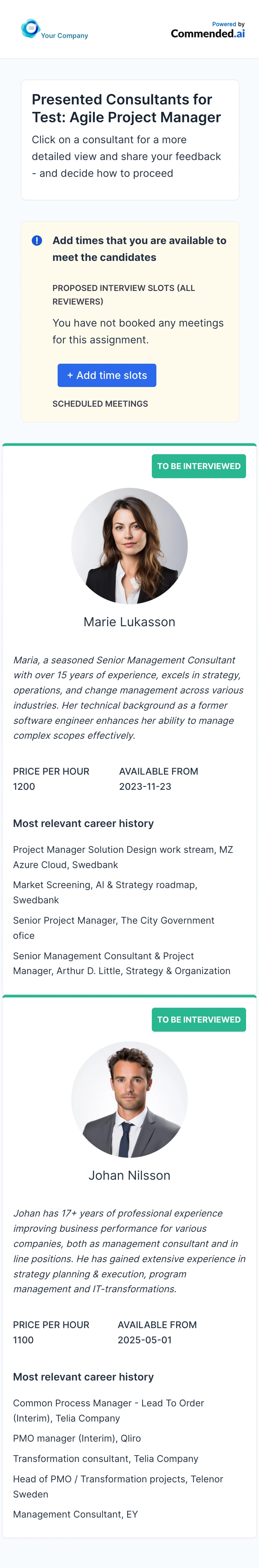Image resolution: width=259 pixels, height=1568 pixels.
Task: Click Johan's PMO manager Qliro entry
Action: 77,1438
